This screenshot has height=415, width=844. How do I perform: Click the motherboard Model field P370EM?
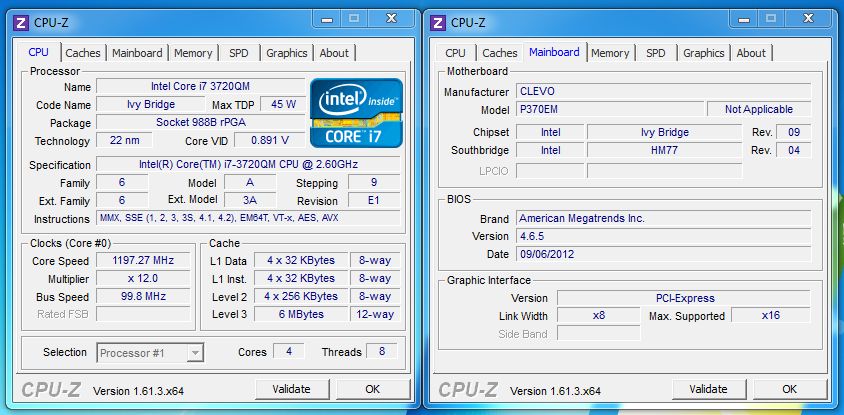click(609, 109)
